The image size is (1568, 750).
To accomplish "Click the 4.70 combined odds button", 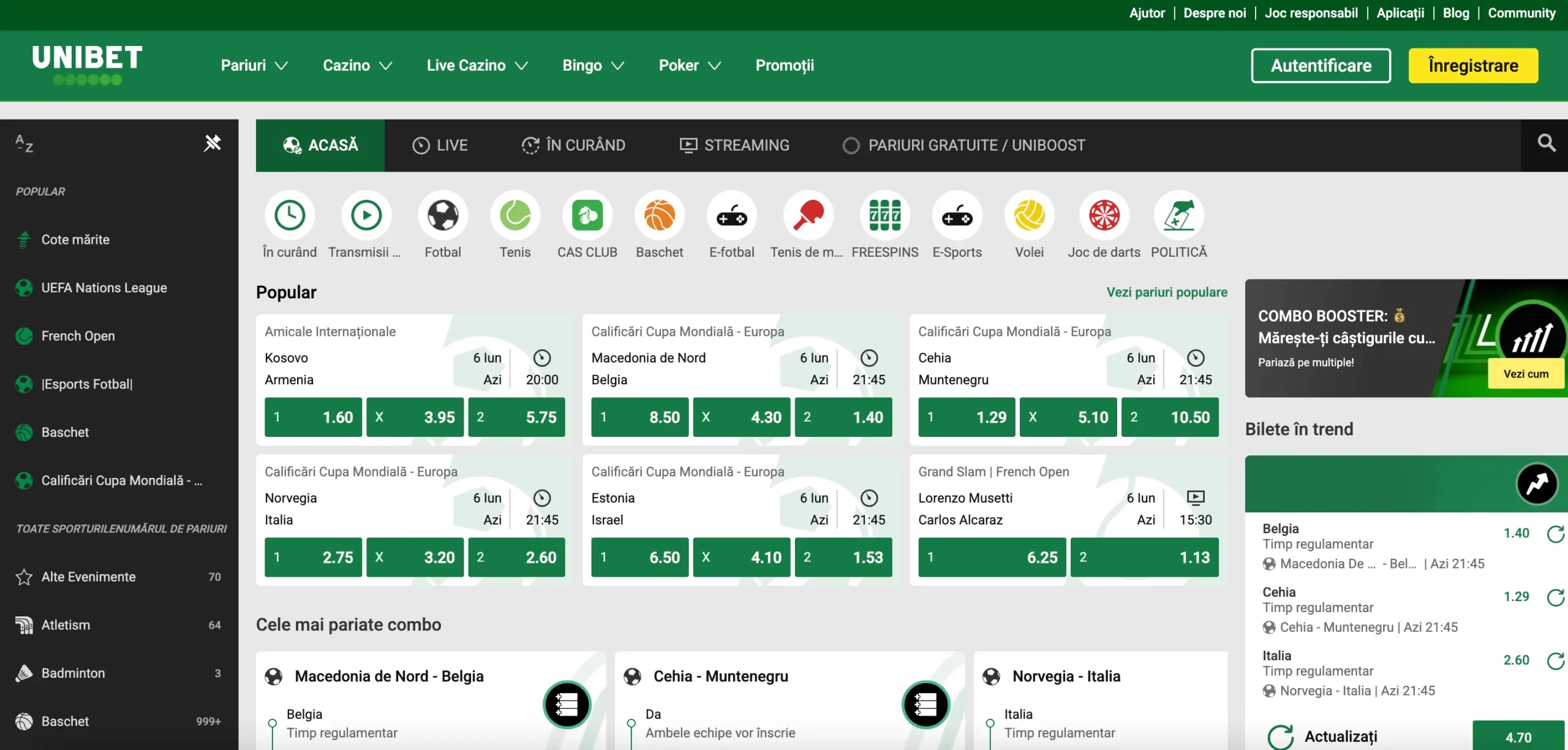I will pyautogui.click(x=1519, y=737).
